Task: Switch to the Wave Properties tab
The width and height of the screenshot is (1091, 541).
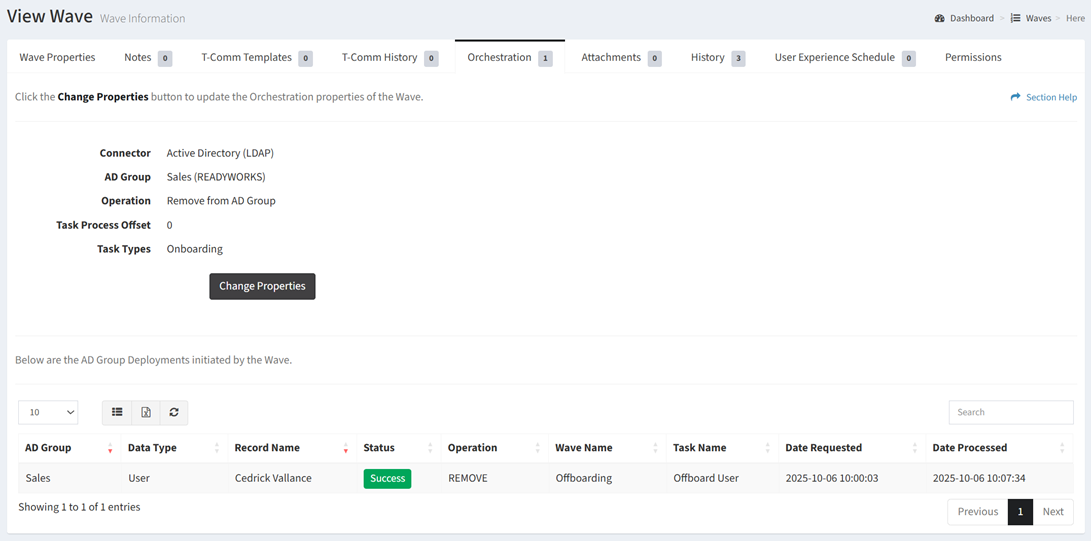Action: pyautogui.click(x=58, y=57)
